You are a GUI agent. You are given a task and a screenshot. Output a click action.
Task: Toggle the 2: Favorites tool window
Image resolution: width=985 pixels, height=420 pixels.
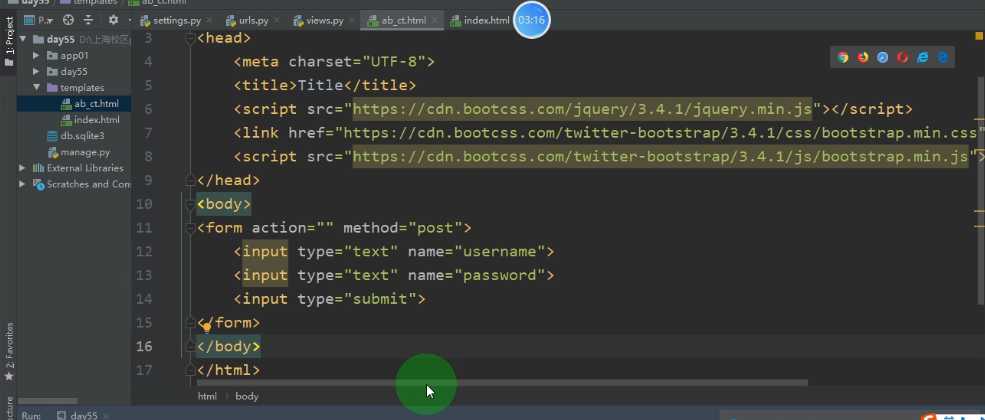(9, 352)
